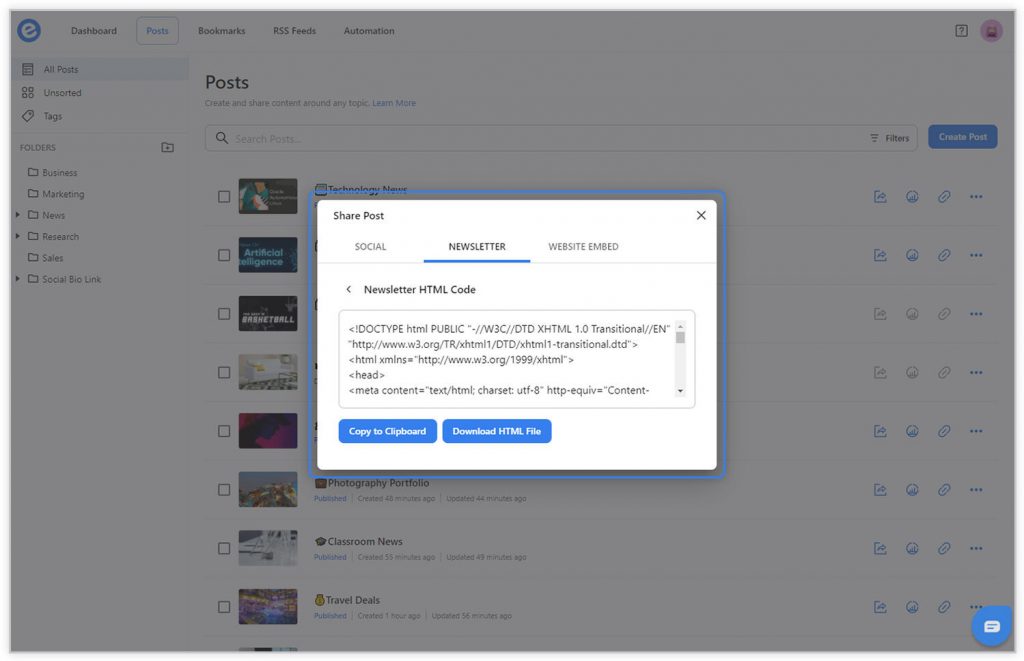Check the Photography Portfolio post checkbox
The height and width of the screenshot is (661, 1024).
click(224, 490)
